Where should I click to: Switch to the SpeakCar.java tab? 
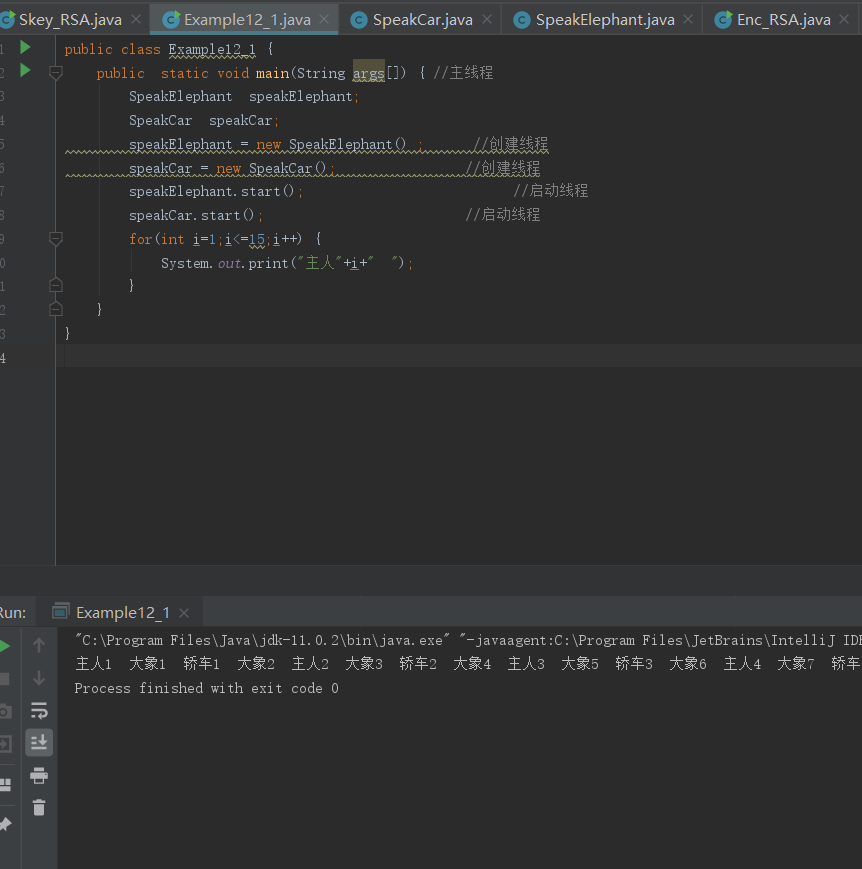[x=422, y=20]
